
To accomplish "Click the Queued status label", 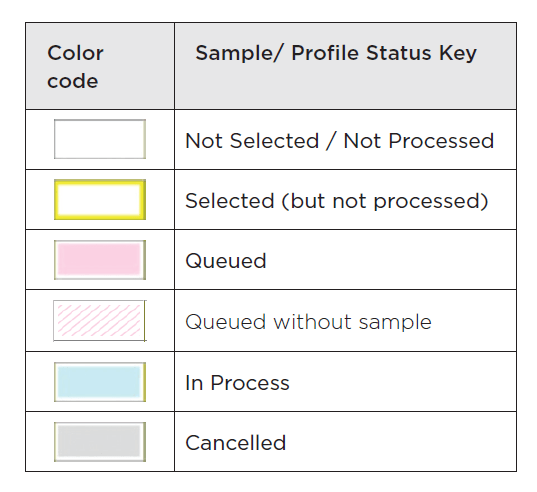I will pyautogui.click(x=226, y=261).
